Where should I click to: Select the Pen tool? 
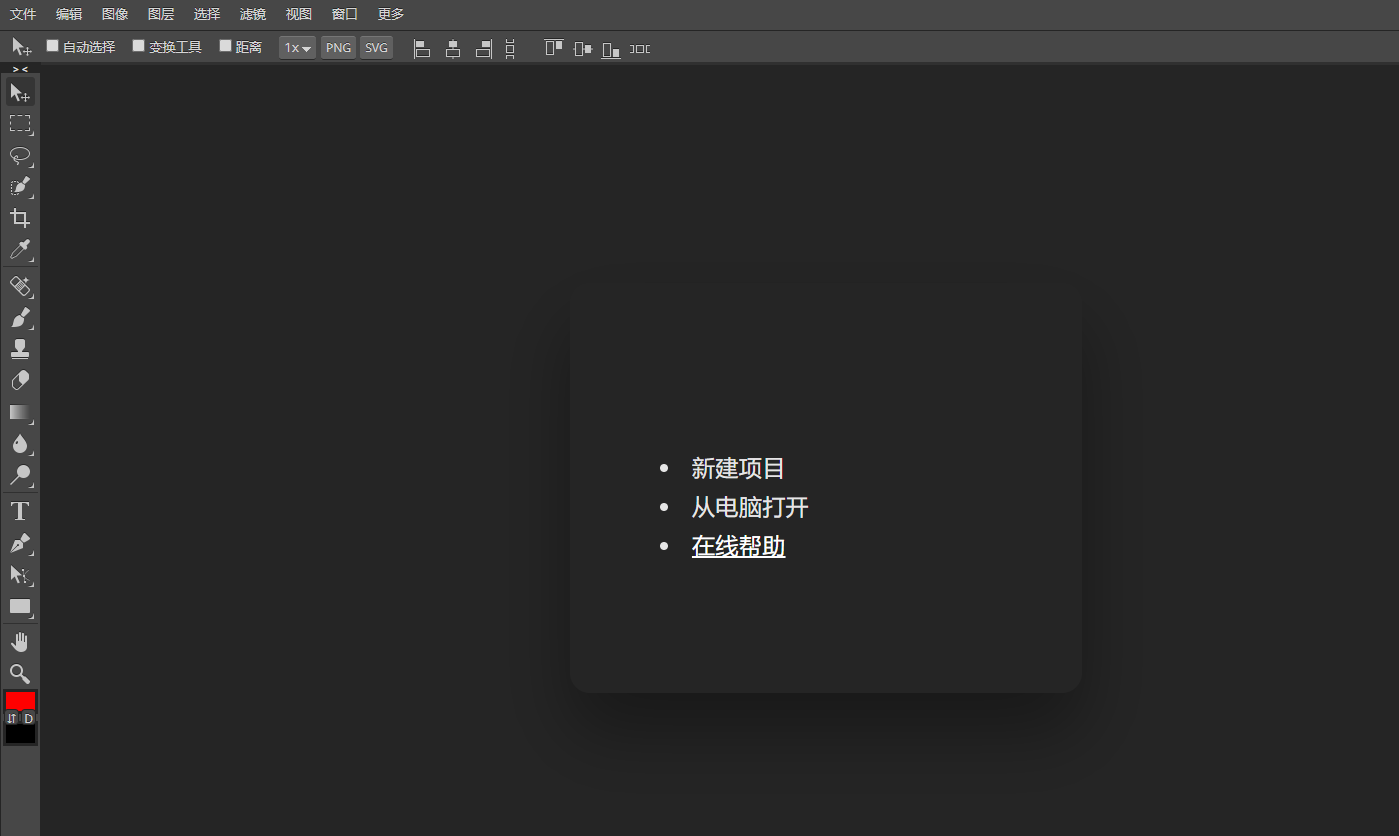click(20, 544)
